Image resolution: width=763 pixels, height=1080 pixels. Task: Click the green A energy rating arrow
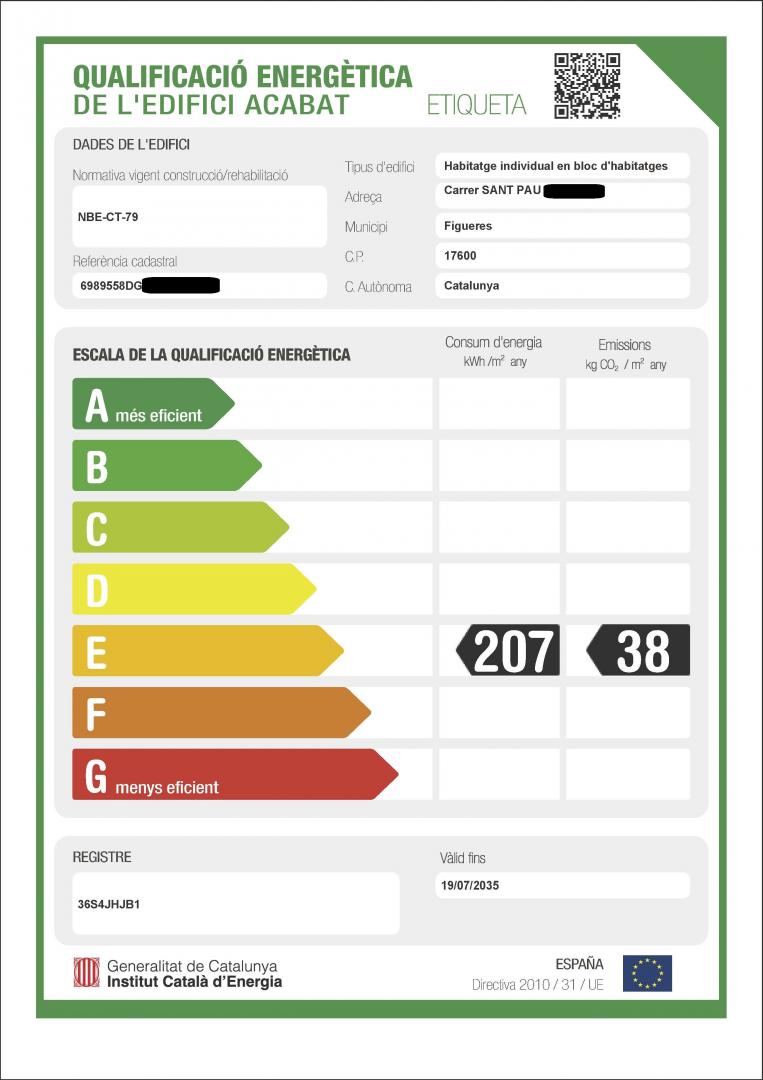point(150,404)
